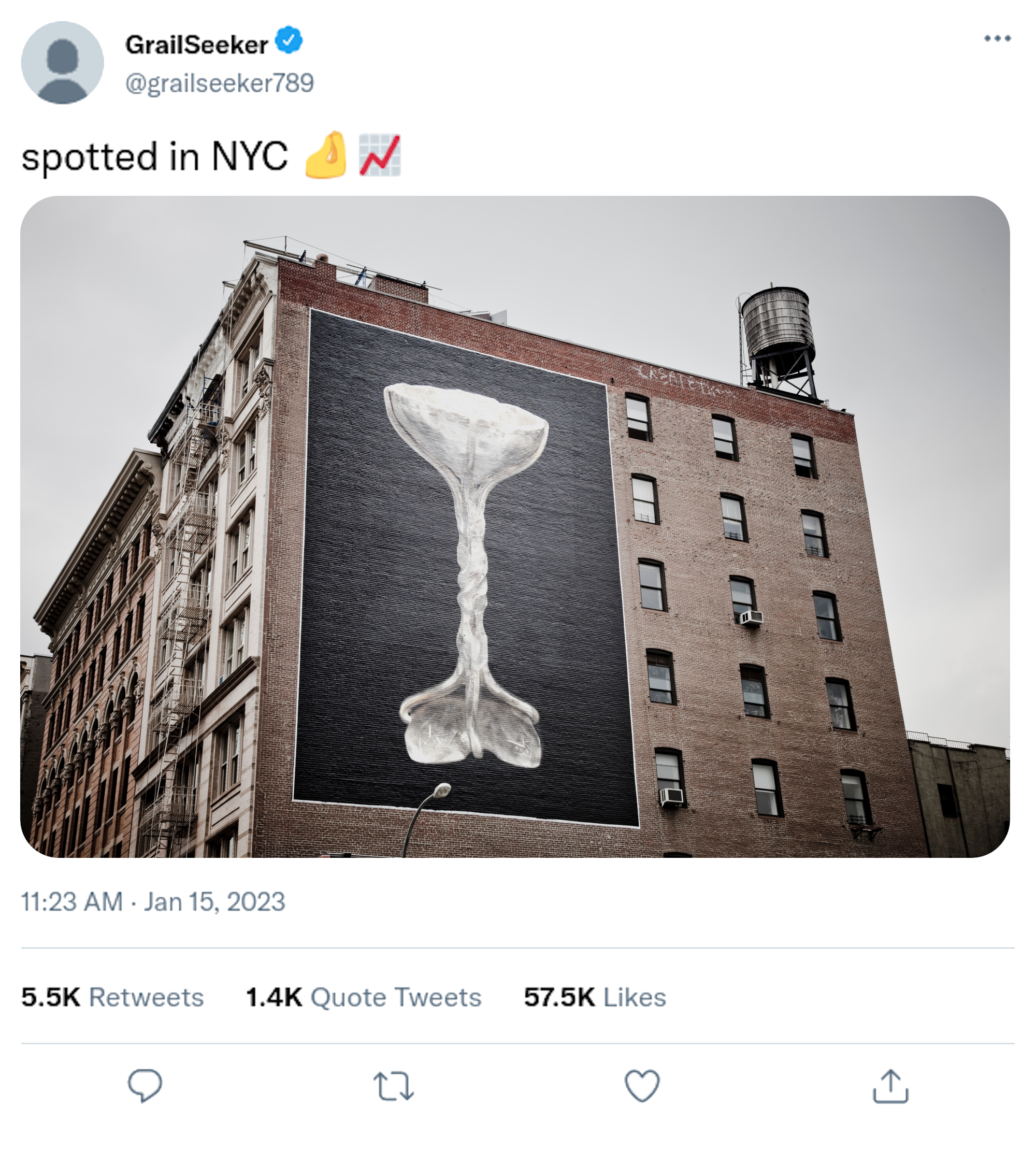Click the Jan 15, 2023 date
The width and height of the screenshot is (1036, 1149).
[x=214, y=902]
